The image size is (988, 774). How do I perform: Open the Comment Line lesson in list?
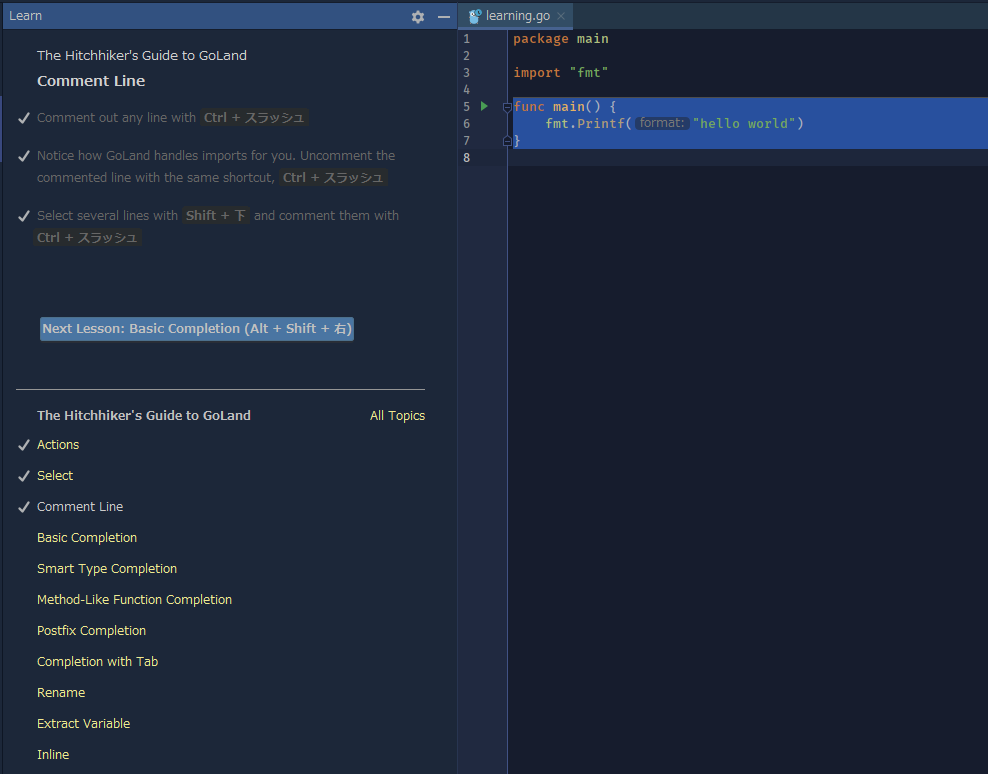(x=80, y=506)
